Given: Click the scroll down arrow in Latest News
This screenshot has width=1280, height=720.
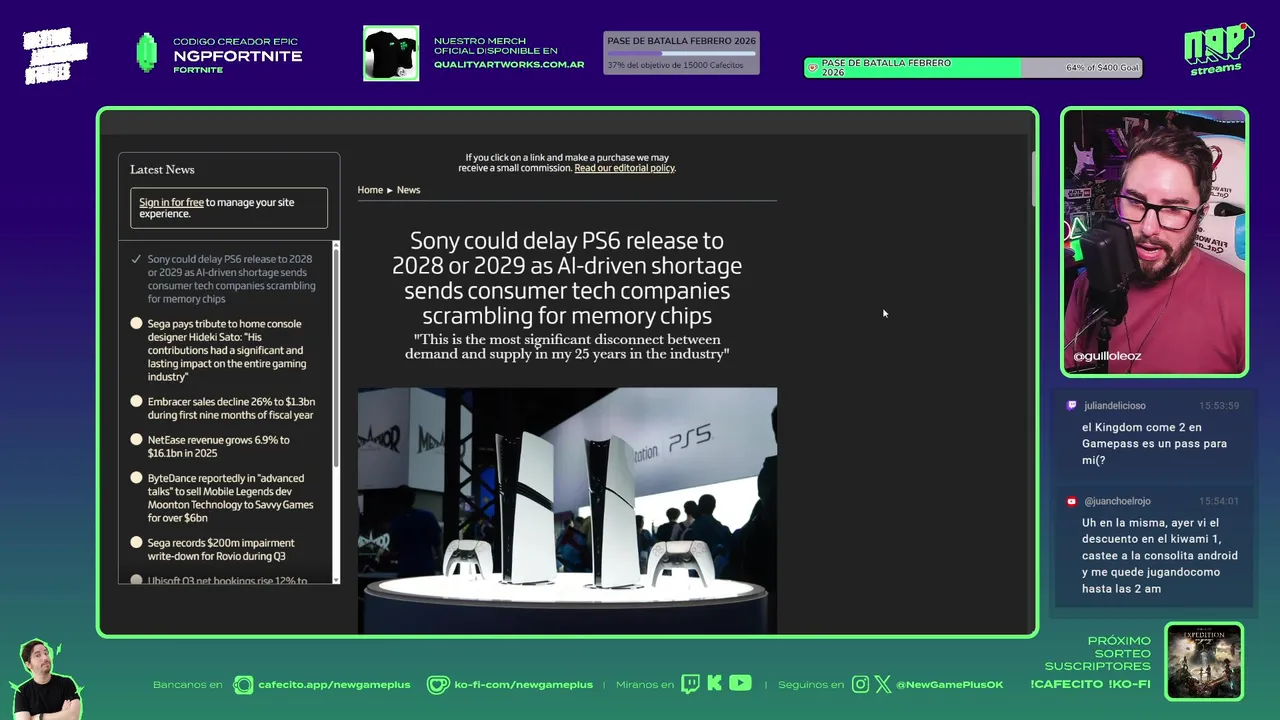Looking at the screenshot, I should 336,579.
